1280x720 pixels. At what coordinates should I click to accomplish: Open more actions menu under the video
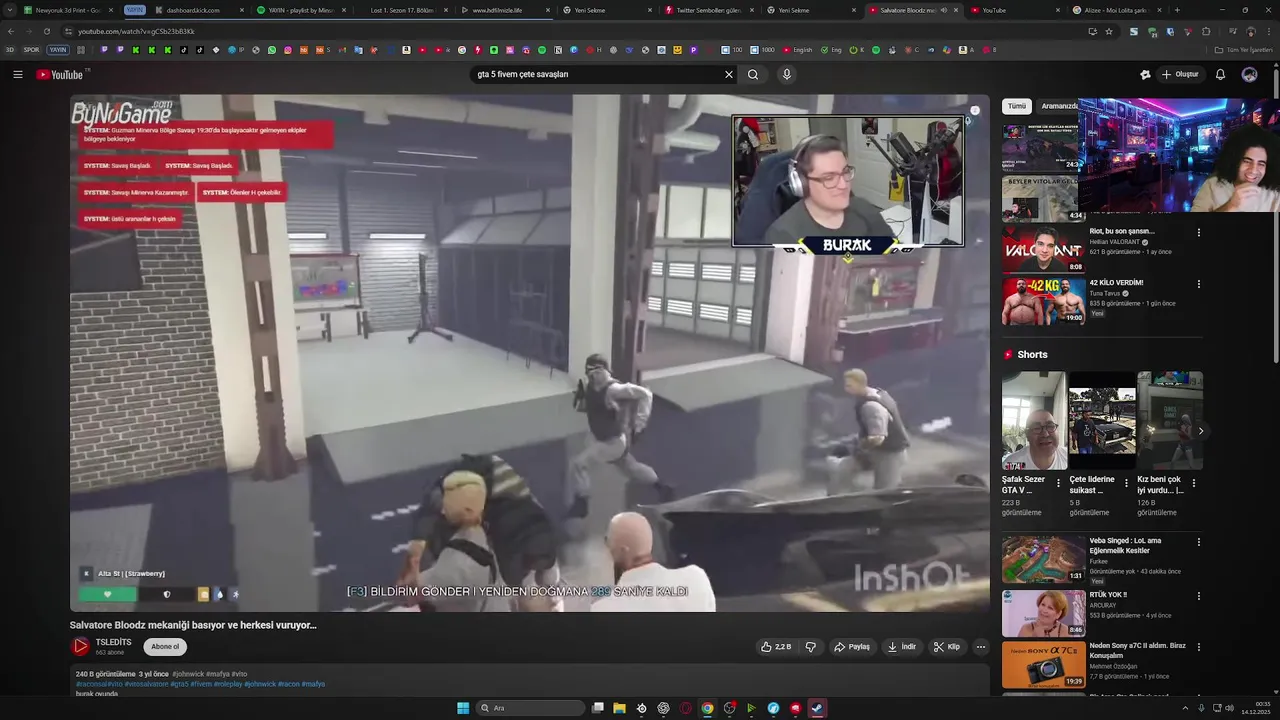point(981,647)
